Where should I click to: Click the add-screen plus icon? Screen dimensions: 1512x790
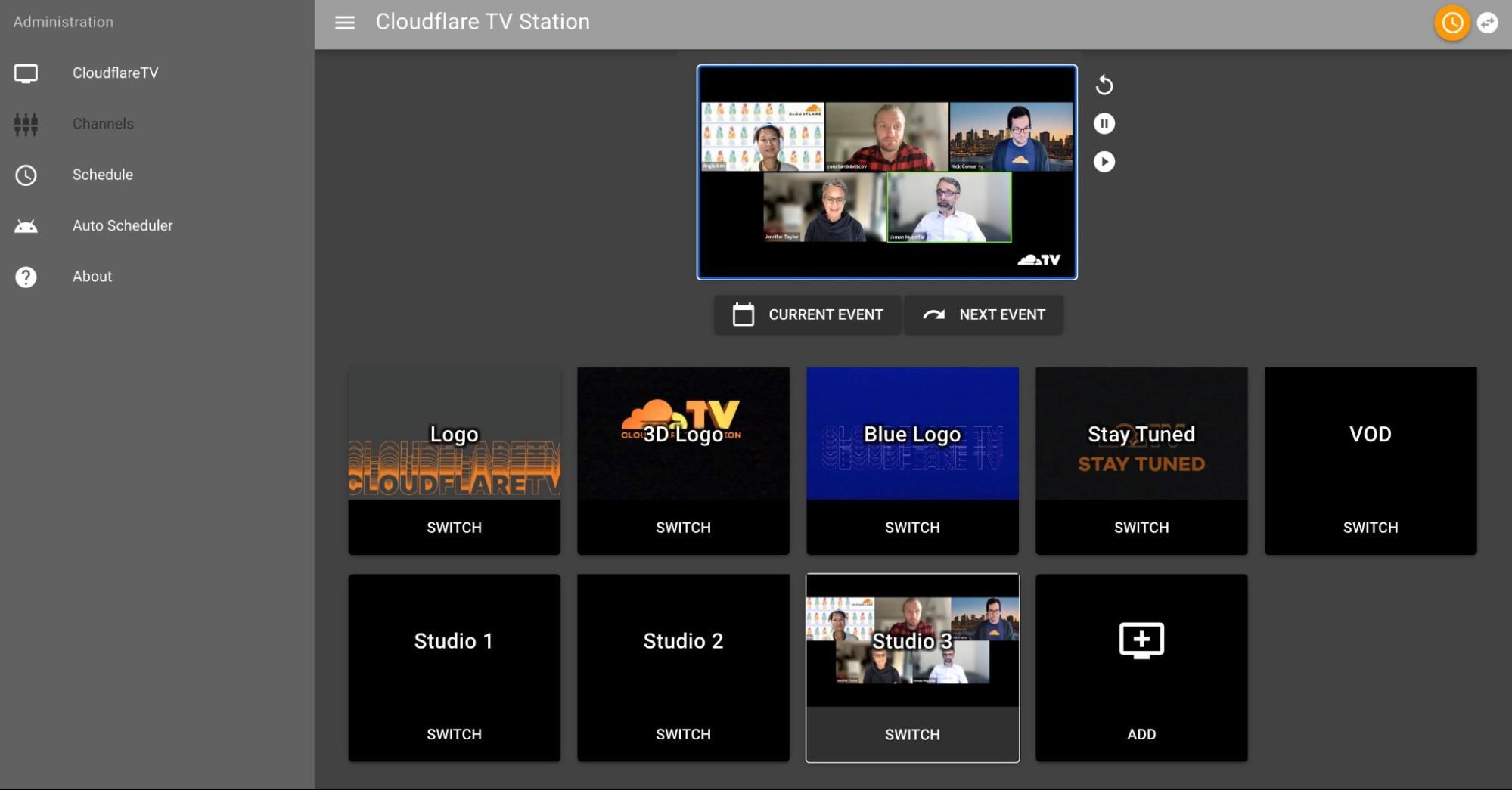[x=1141, y=640]
